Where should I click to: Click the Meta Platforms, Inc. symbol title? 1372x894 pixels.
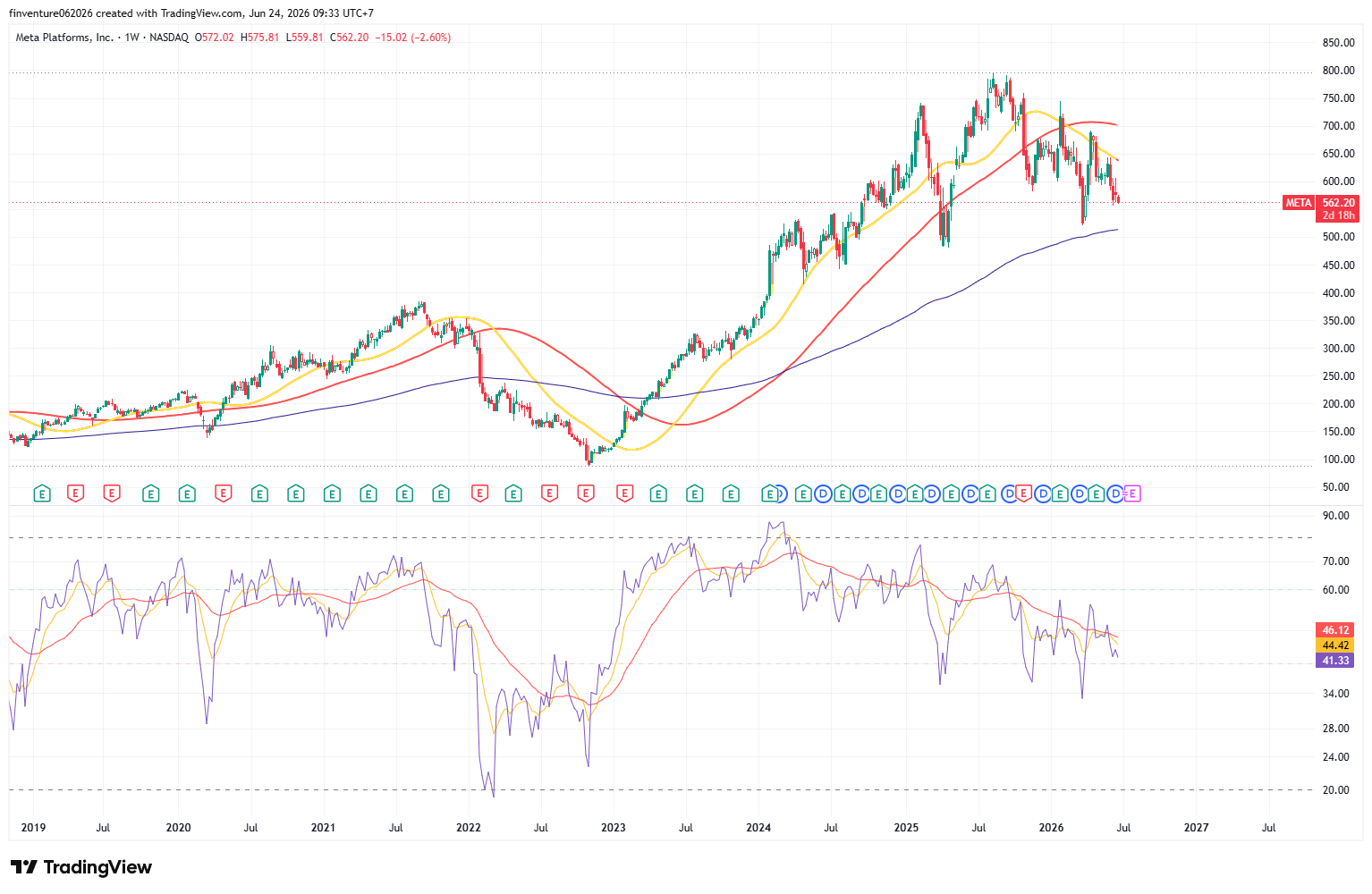64,38
